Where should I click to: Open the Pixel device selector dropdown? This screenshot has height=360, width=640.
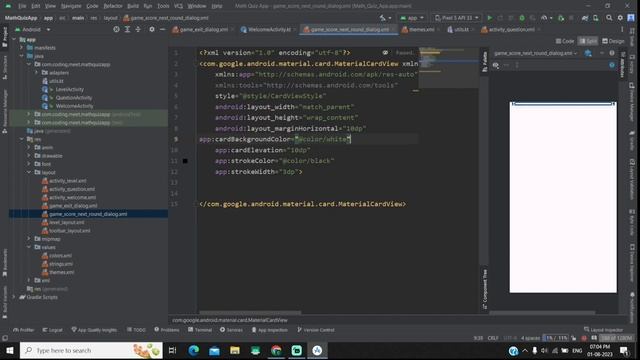456,18
